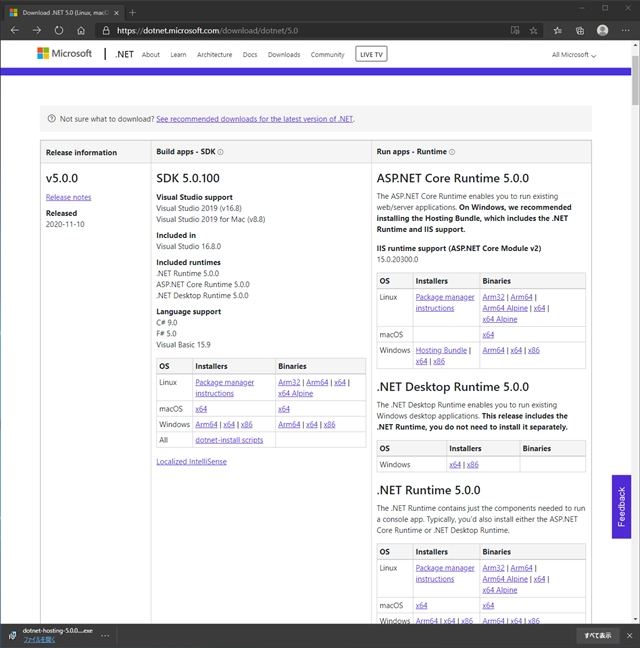
Task: Download .NET Desktop Runtime x86 installer
Action: tap(472, 465)
